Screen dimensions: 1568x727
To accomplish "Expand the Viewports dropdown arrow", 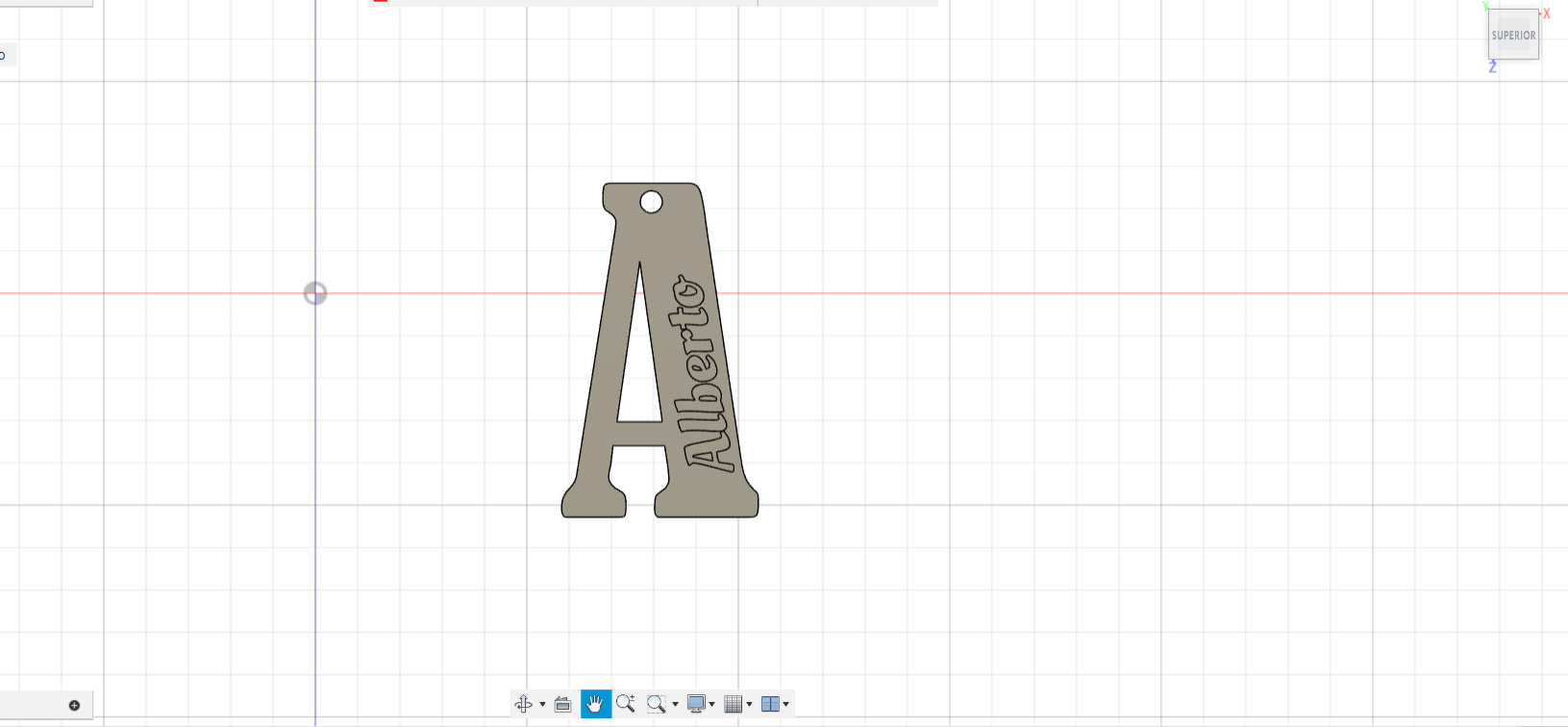I will click(786, 705).
